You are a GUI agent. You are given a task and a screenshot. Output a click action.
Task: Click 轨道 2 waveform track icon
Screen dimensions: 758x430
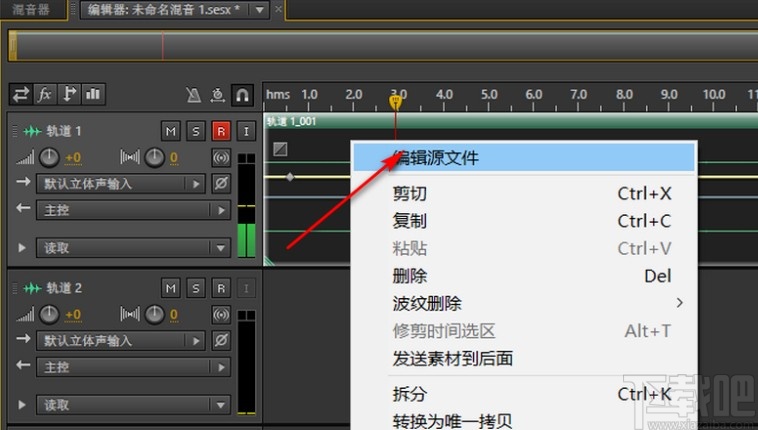(x=32, y=288)
